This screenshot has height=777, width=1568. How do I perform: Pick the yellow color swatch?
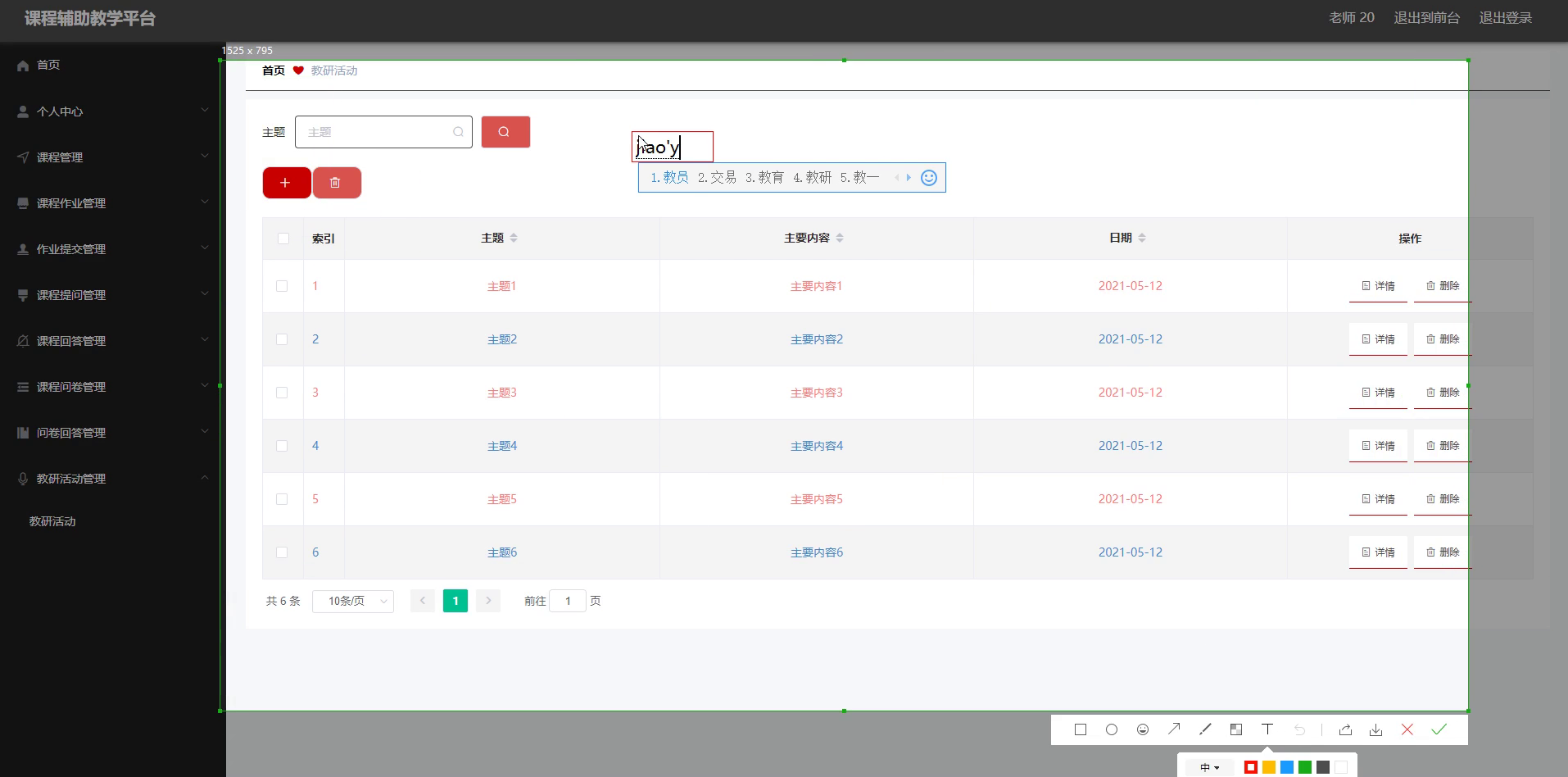pos(1269,767)
